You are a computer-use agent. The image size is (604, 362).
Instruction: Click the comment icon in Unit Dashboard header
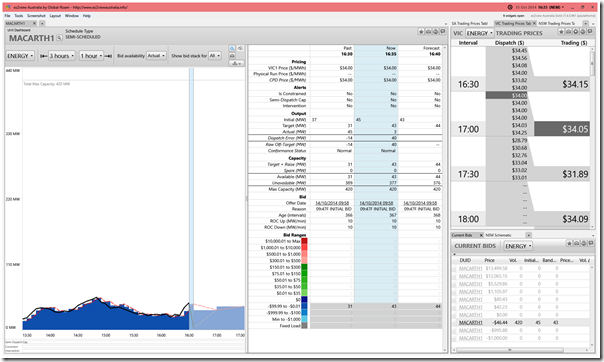pyautogui.click(x=443, y=32)
